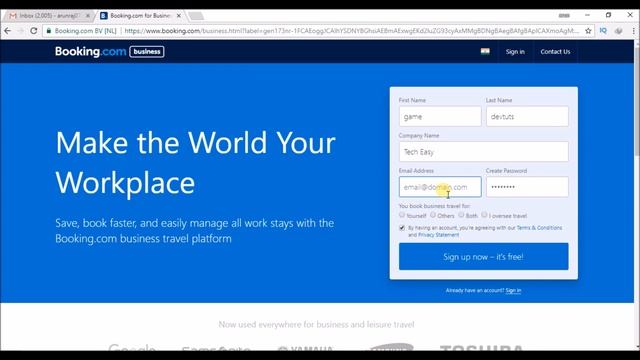The width and height of the screenshot is (640, 360).
Task: Open the Privacy Statement link
Action: [438, 235]
